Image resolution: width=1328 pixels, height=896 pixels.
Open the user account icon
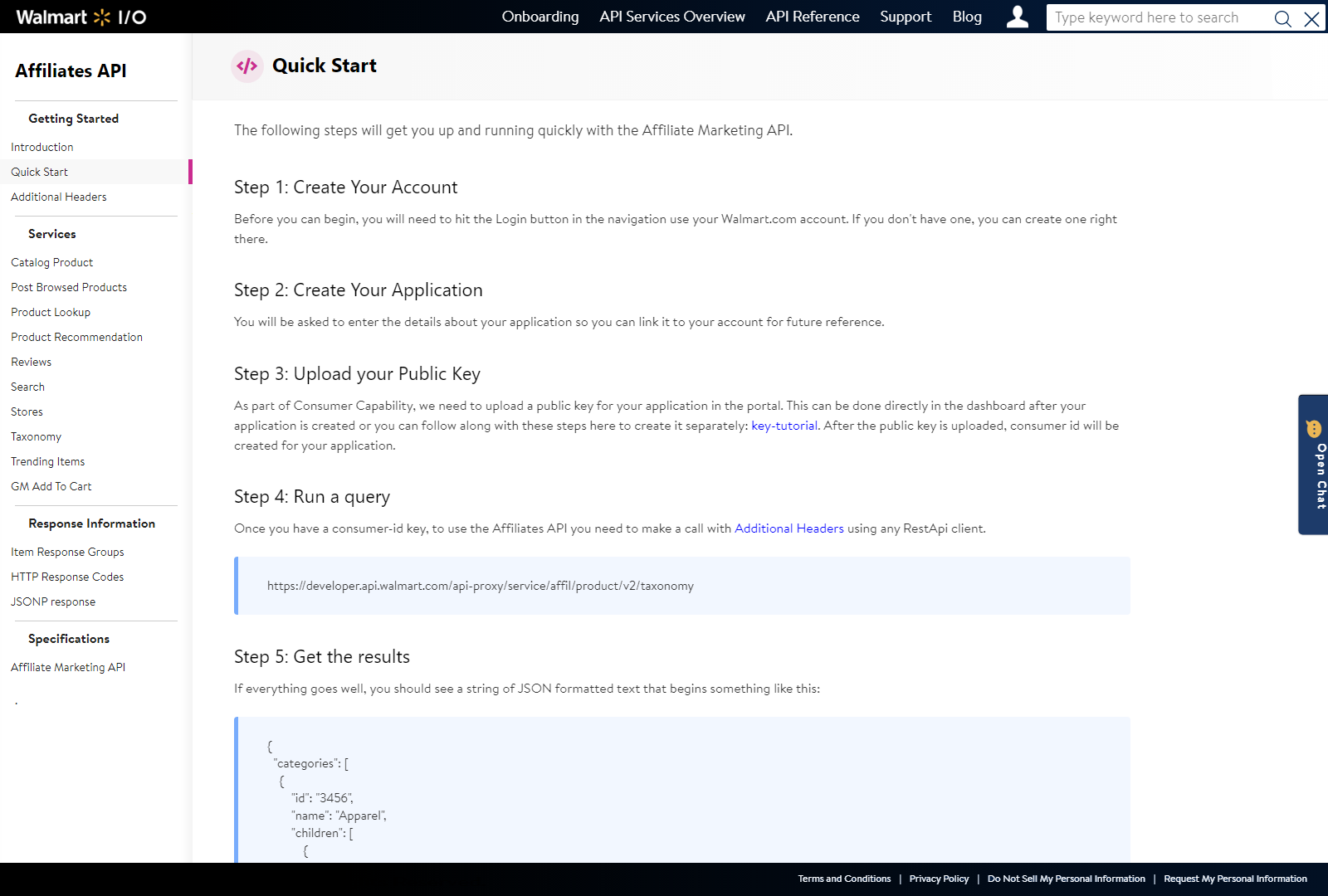pos(1017,17)
